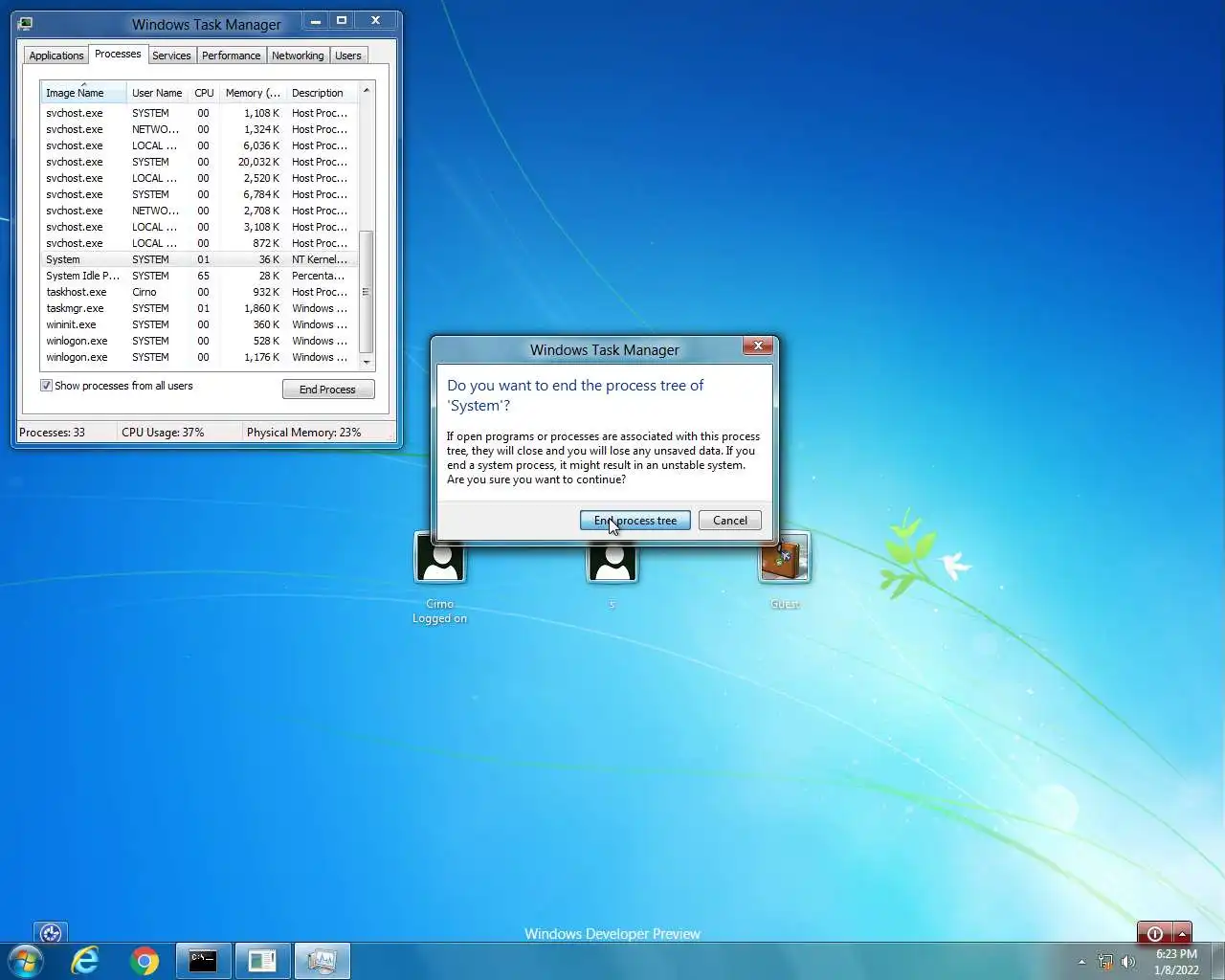Go to the Performance tab

[x=231, y=56]
